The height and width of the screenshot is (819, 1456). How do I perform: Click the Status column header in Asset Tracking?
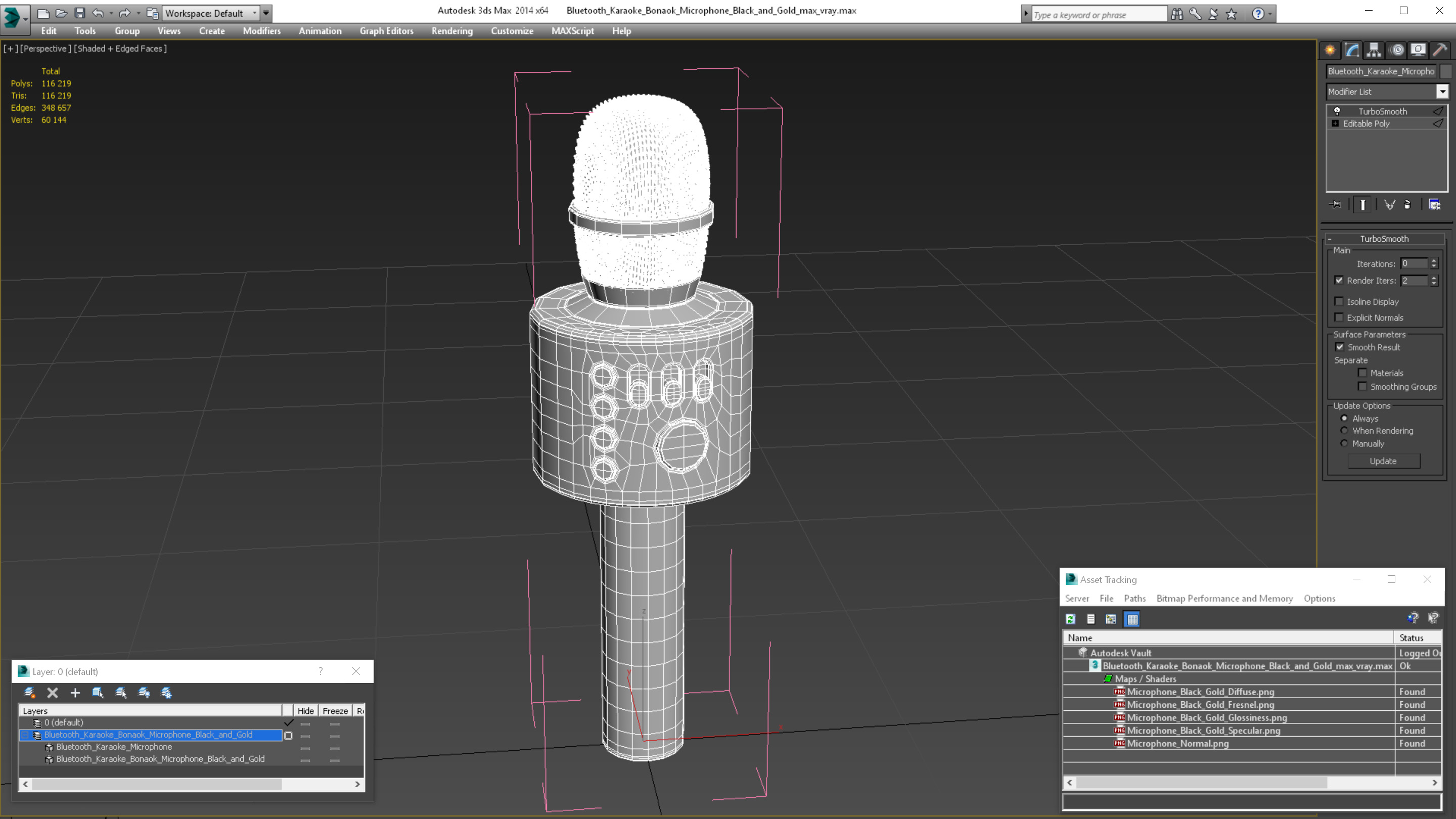[1418, 638]
